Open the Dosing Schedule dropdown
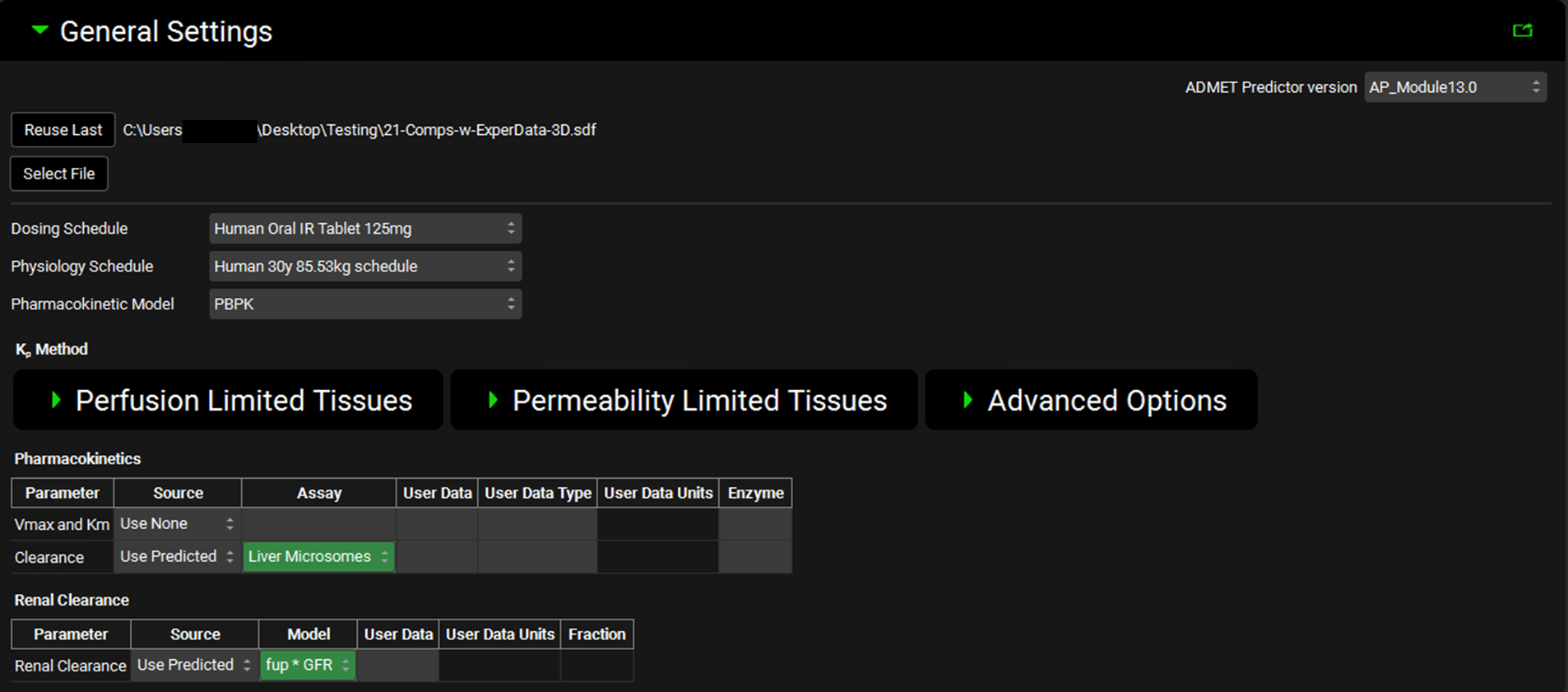Screen dimensions: 1568x692 tap(365, 229)
